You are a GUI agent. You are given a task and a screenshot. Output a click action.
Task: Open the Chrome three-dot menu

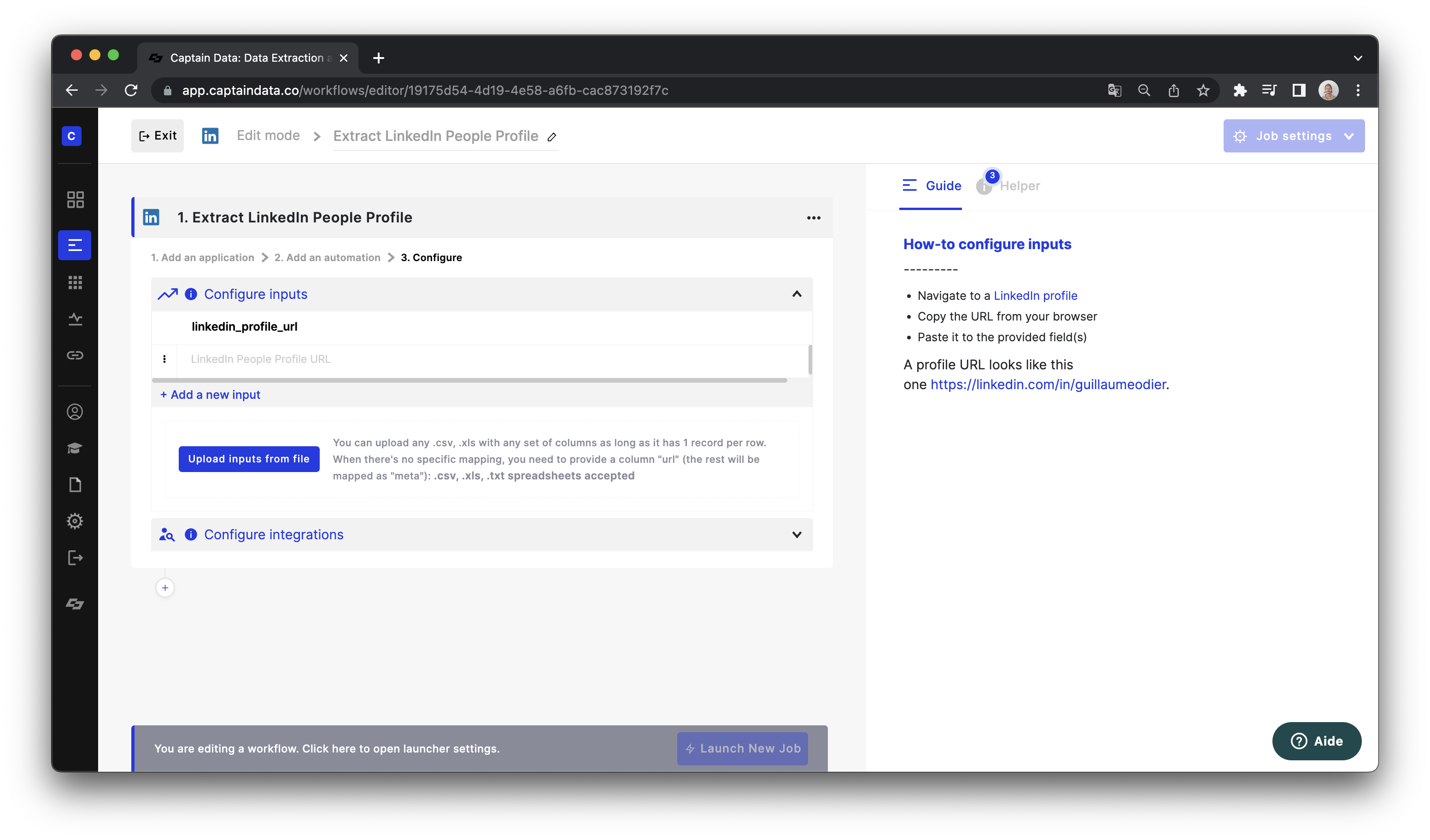[x=1358, y=90]
